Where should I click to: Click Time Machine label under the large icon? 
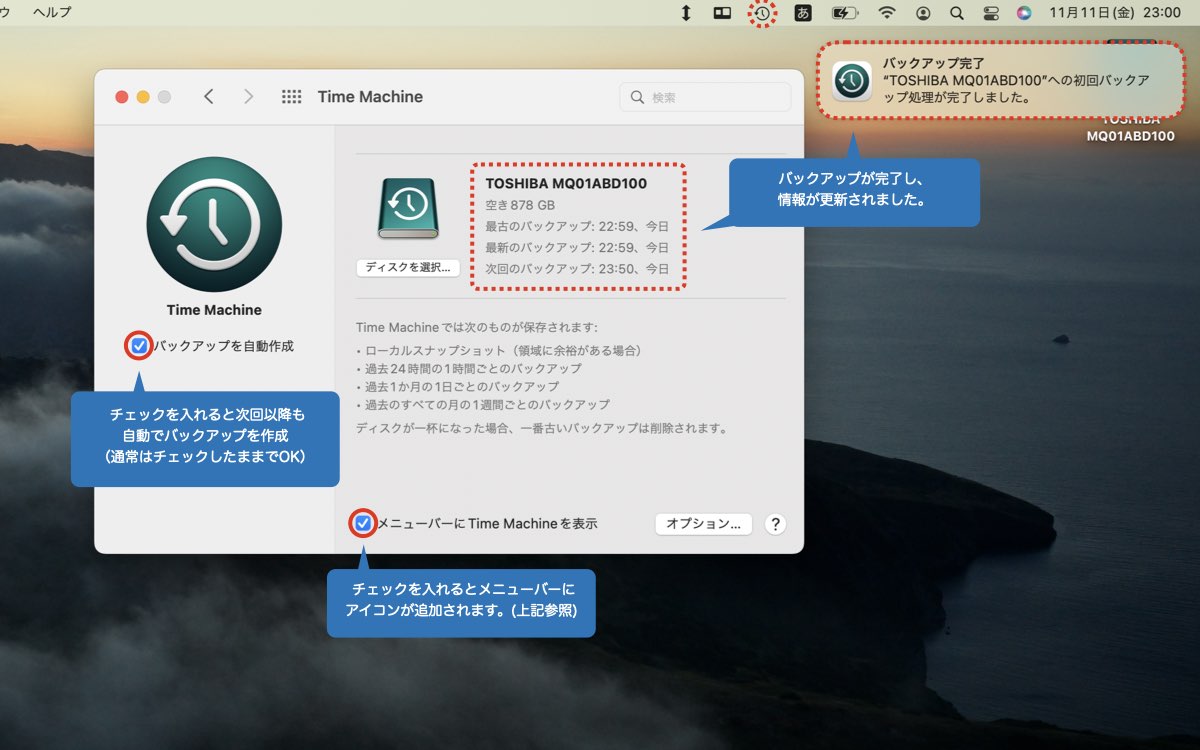point(214,310)
